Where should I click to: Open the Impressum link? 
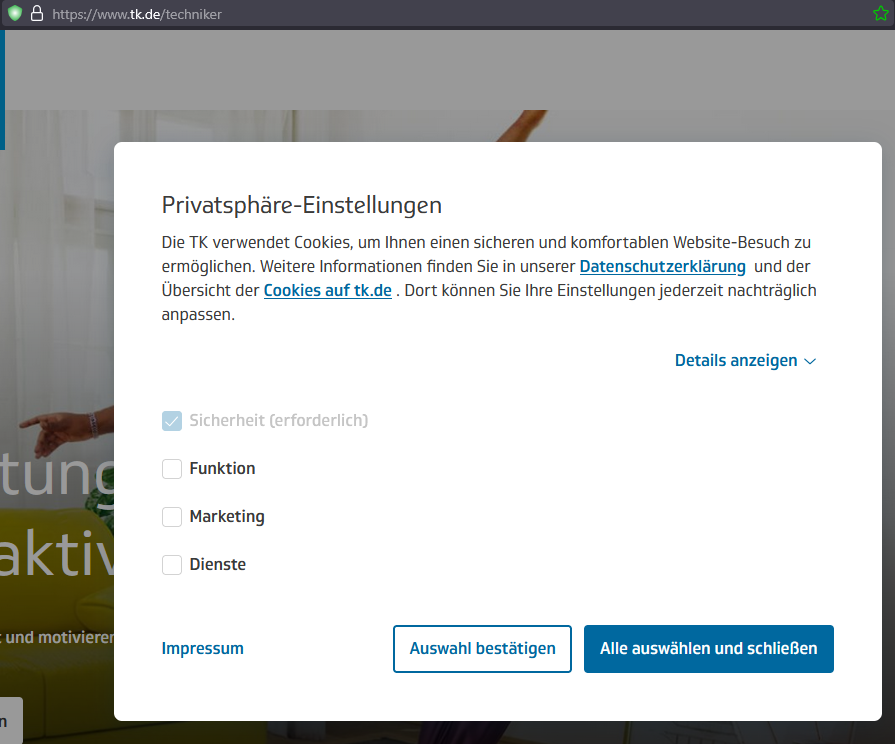pyautogui.click(x=203, y=649)
